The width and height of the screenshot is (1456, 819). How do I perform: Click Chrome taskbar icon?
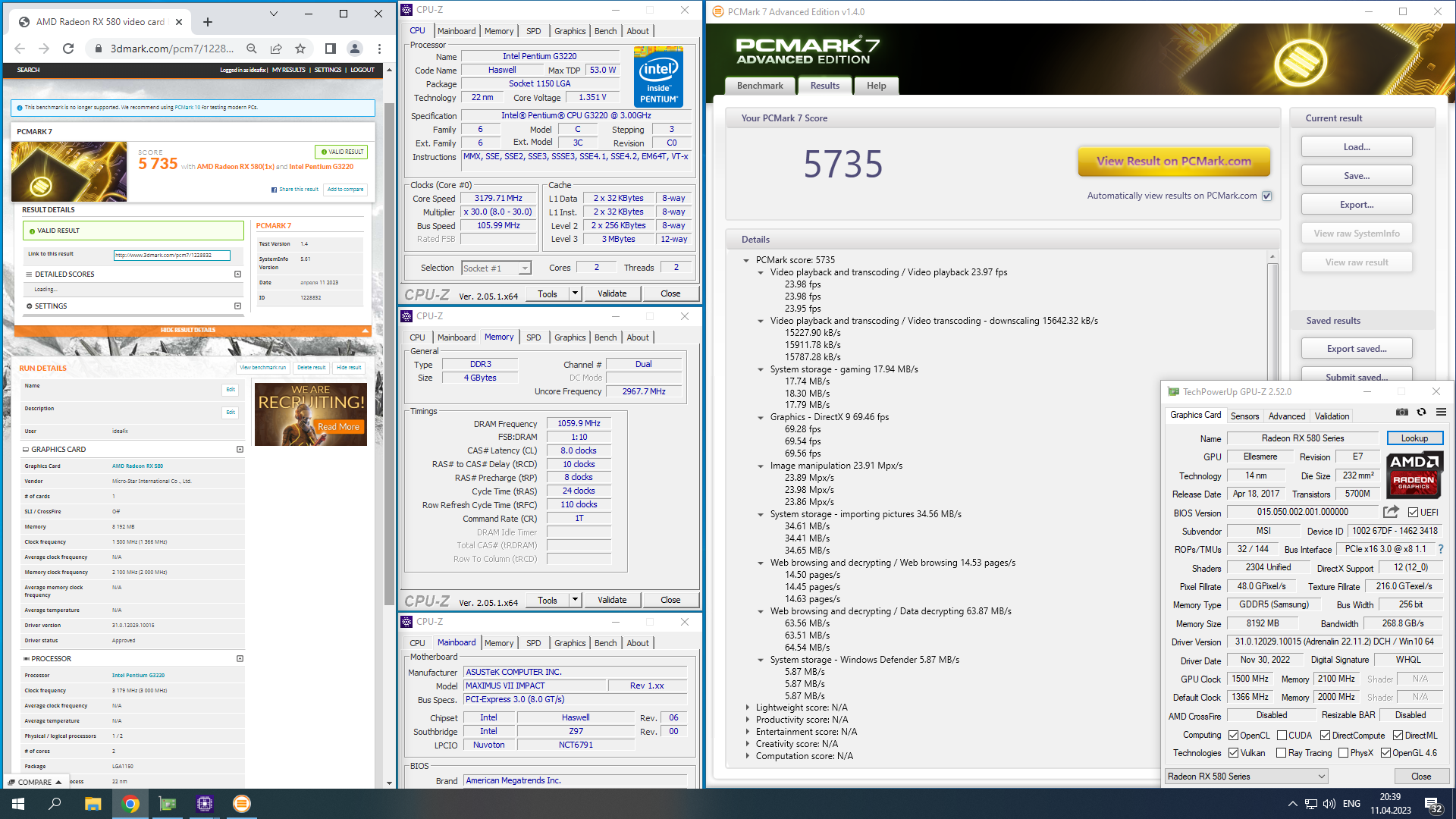(x=130, y=804)
